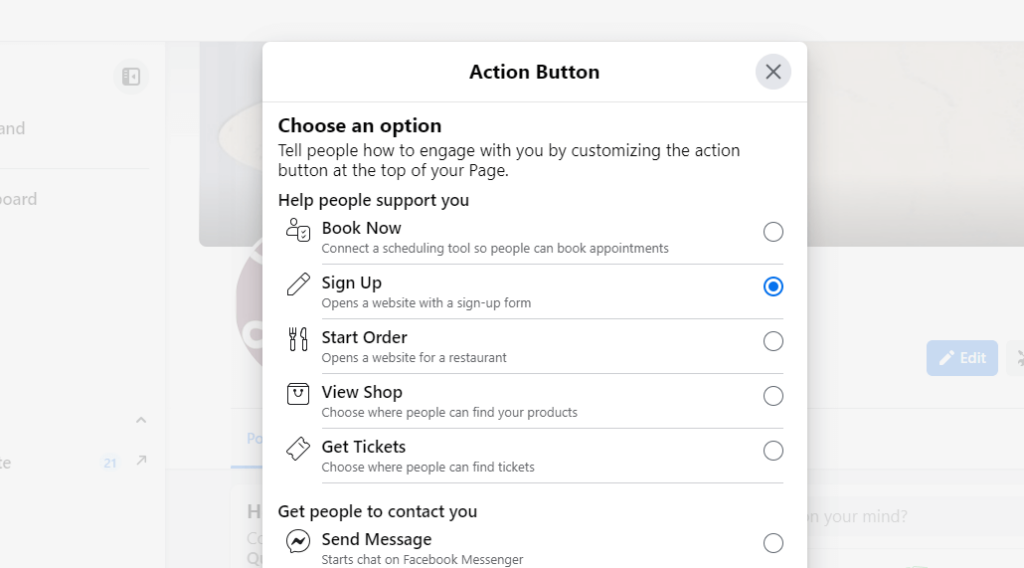Choose the Start Order radio option
Viewport: 1024px width, 568px height.
click(773, 341)
